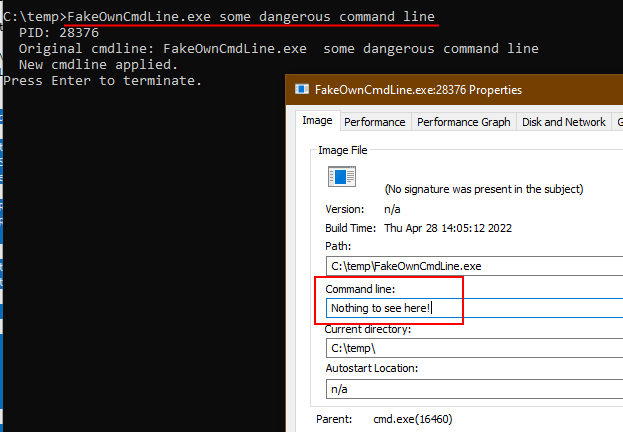Click '(No signature was present in the subject)' text

(484, 189)
